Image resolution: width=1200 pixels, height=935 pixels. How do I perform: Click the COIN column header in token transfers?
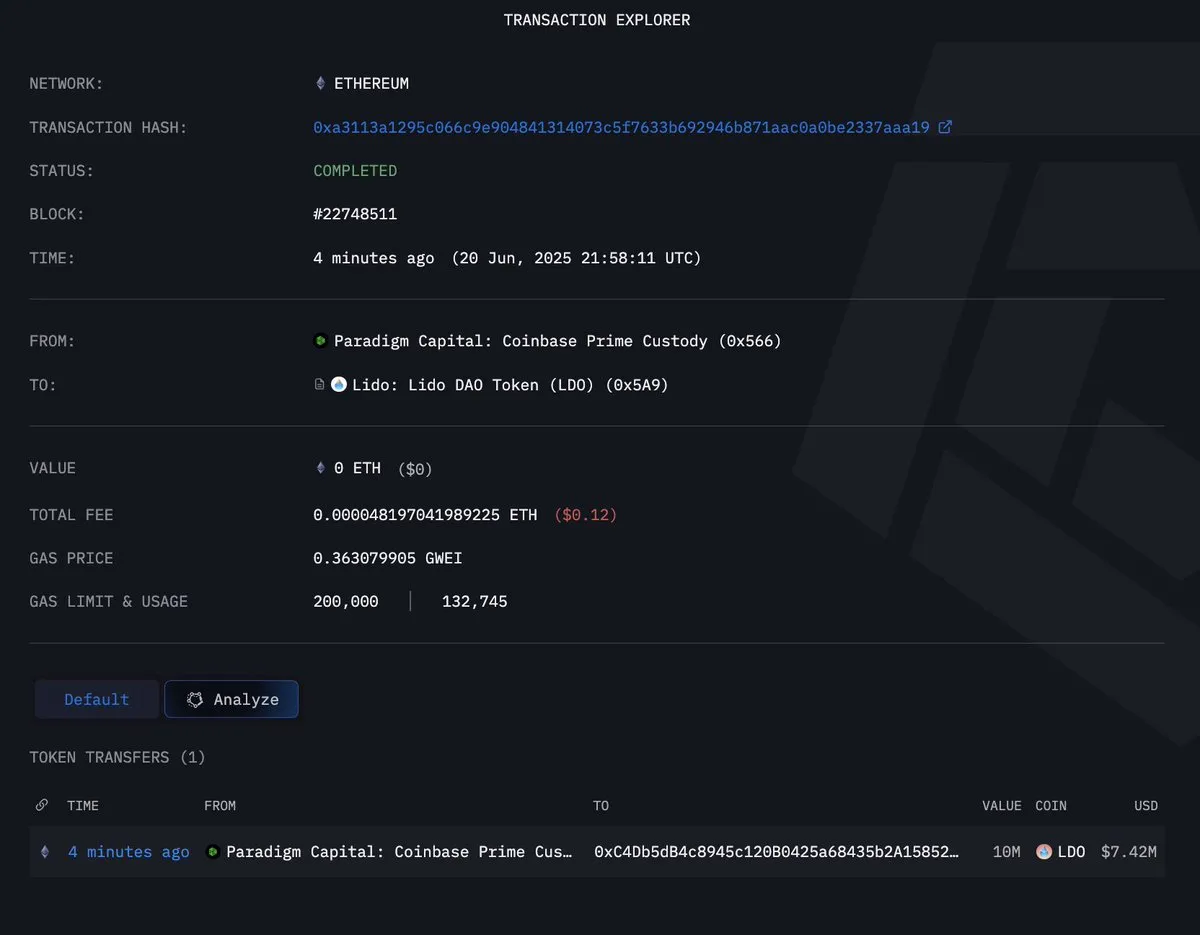(1051, 805)
